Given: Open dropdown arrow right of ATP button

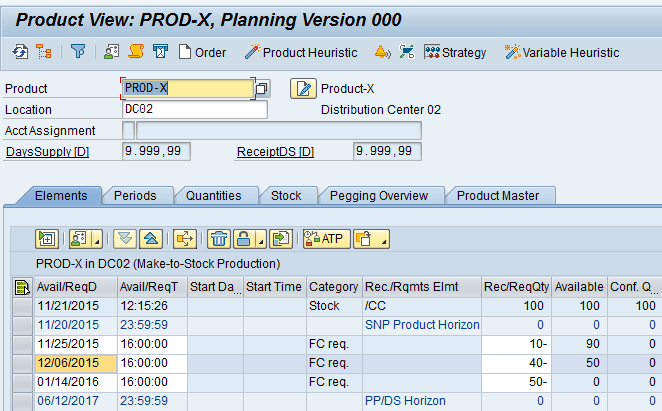Looking at the screenshot, I should pos(382,240).
